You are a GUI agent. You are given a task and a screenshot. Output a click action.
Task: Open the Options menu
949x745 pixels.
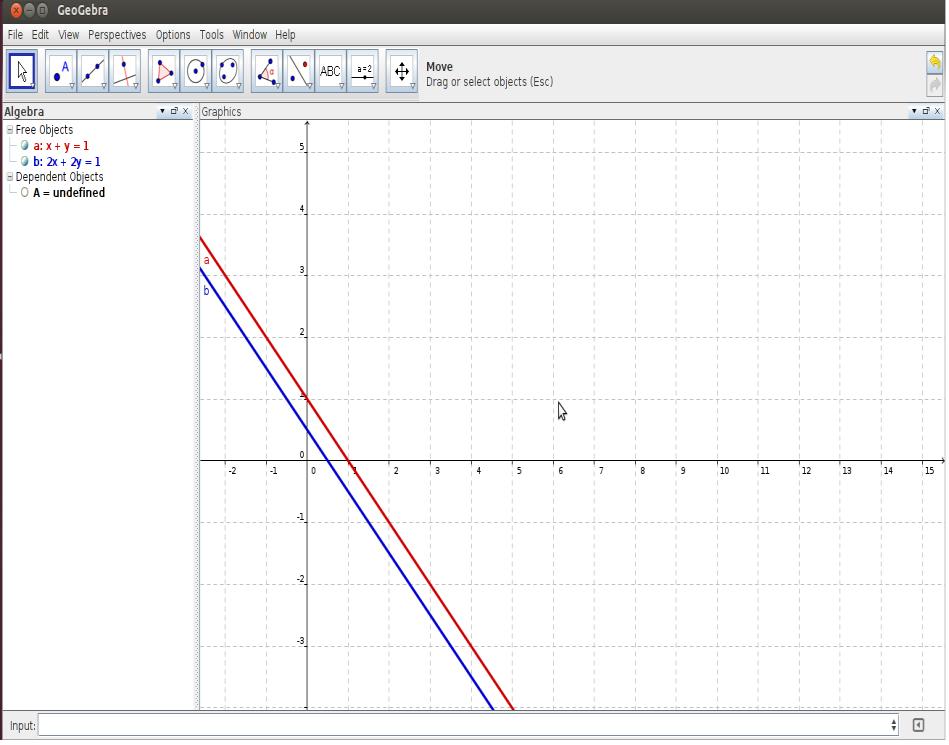(173, 35)
